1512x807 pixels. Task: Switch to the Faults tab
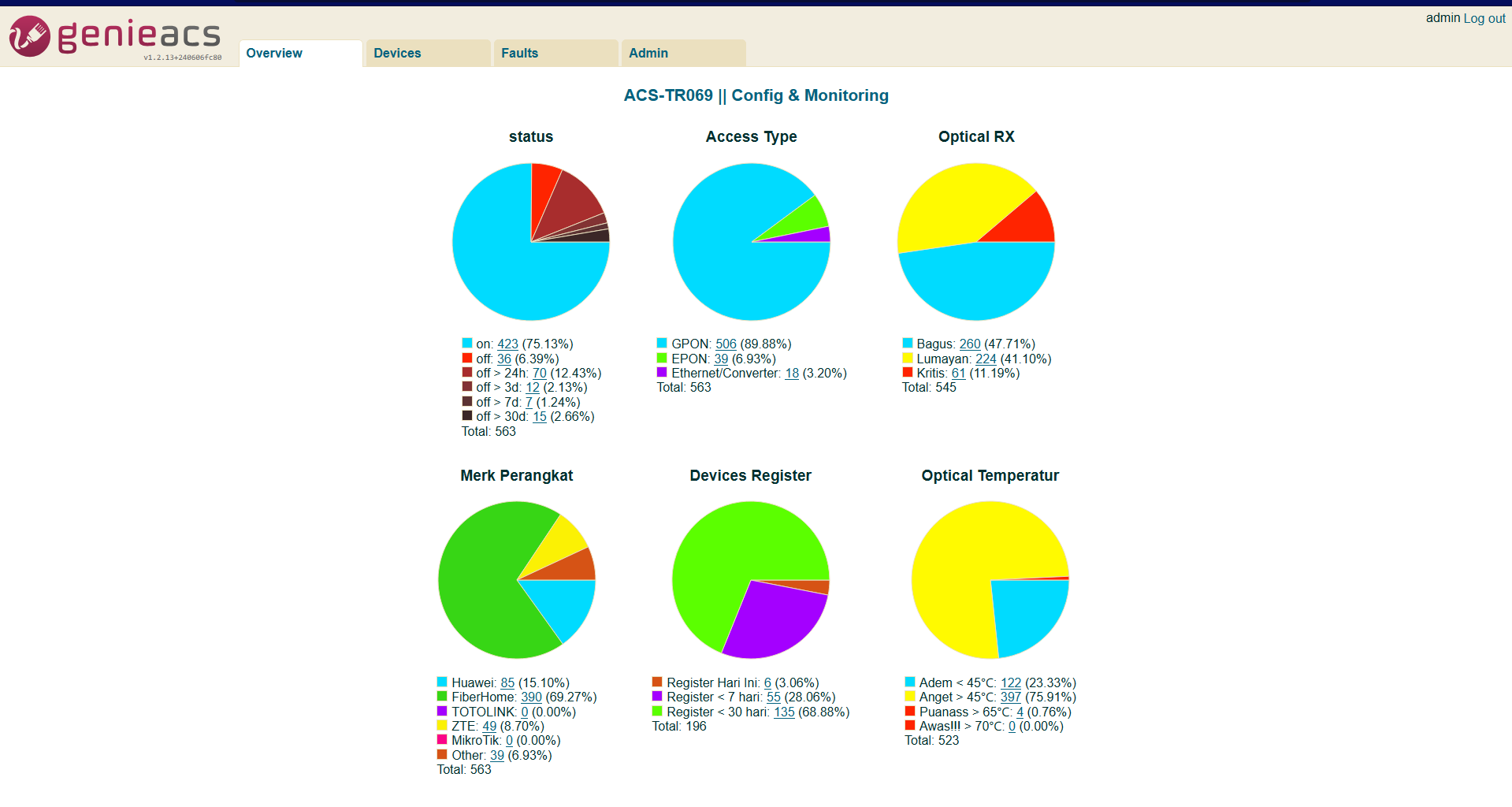click(x=555, y=53)
